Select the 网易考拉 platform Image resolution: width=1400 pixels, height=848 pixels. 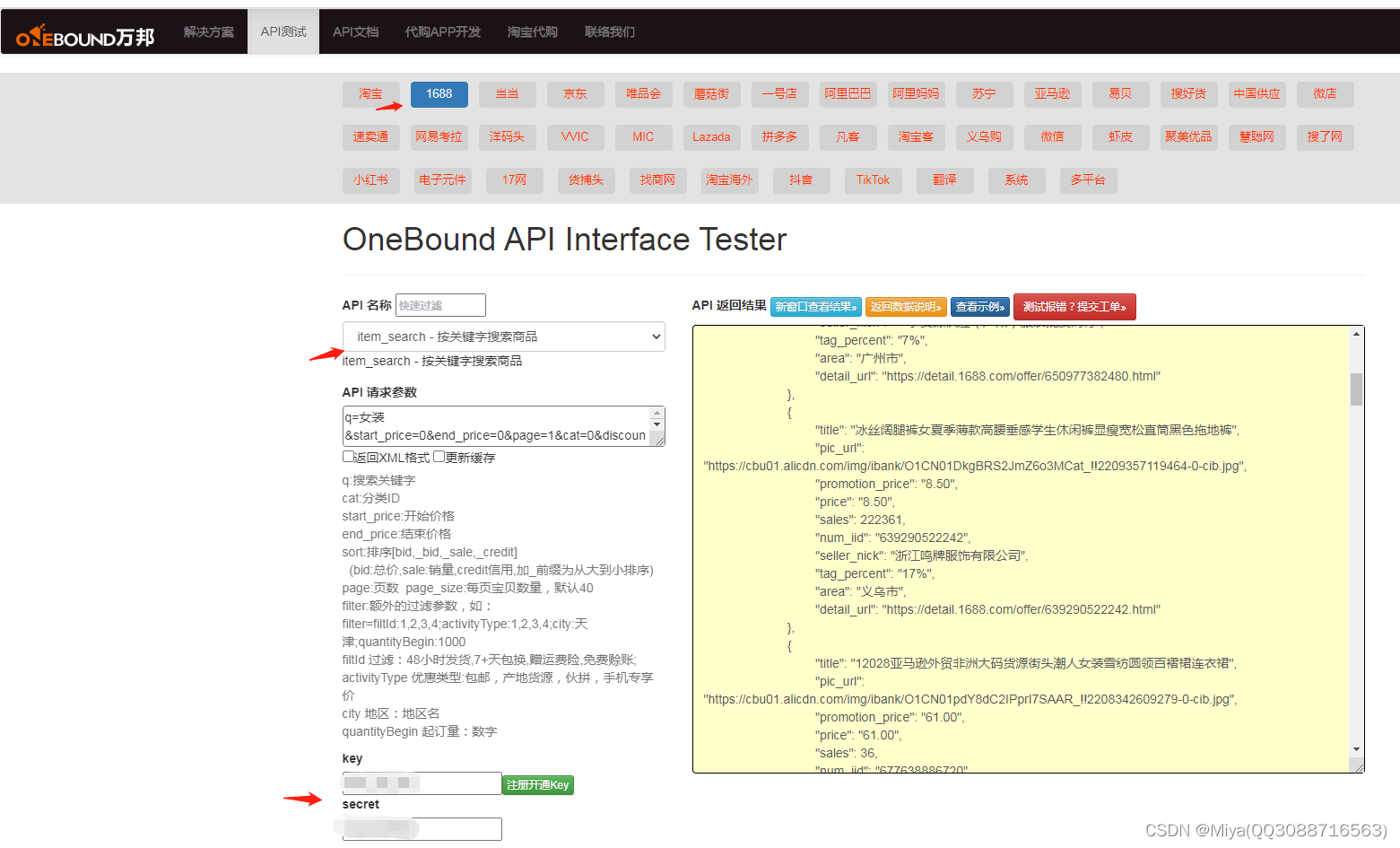point(439,137)
